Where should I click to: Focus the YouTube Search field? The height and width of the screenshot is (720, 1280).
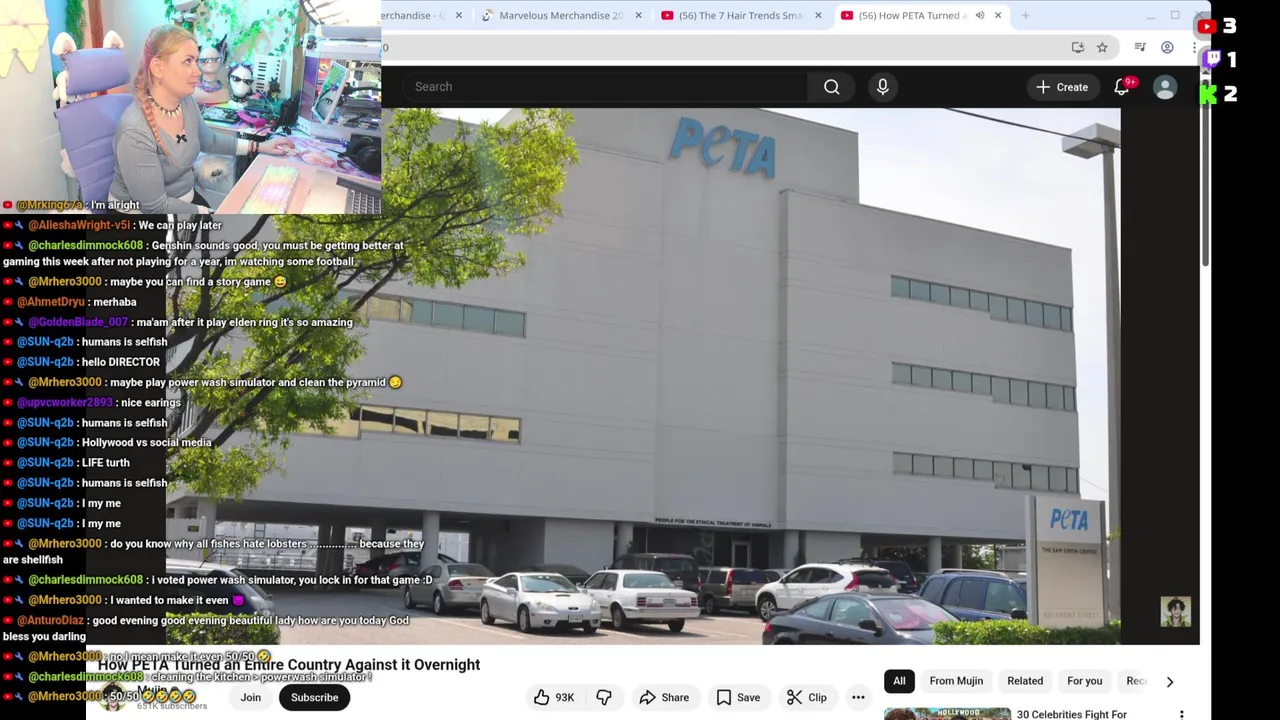click(603, 87)
